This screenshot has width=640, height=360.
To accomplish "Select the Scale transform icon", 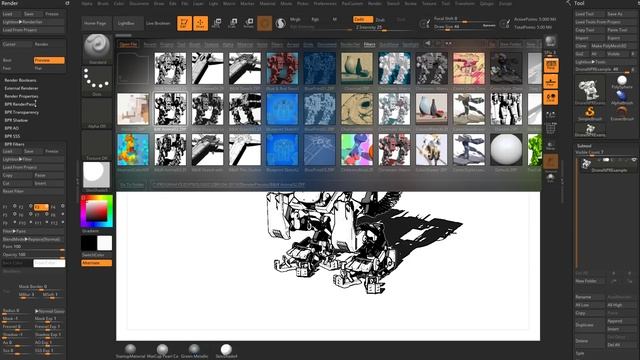I will click(x=233, y=23).
